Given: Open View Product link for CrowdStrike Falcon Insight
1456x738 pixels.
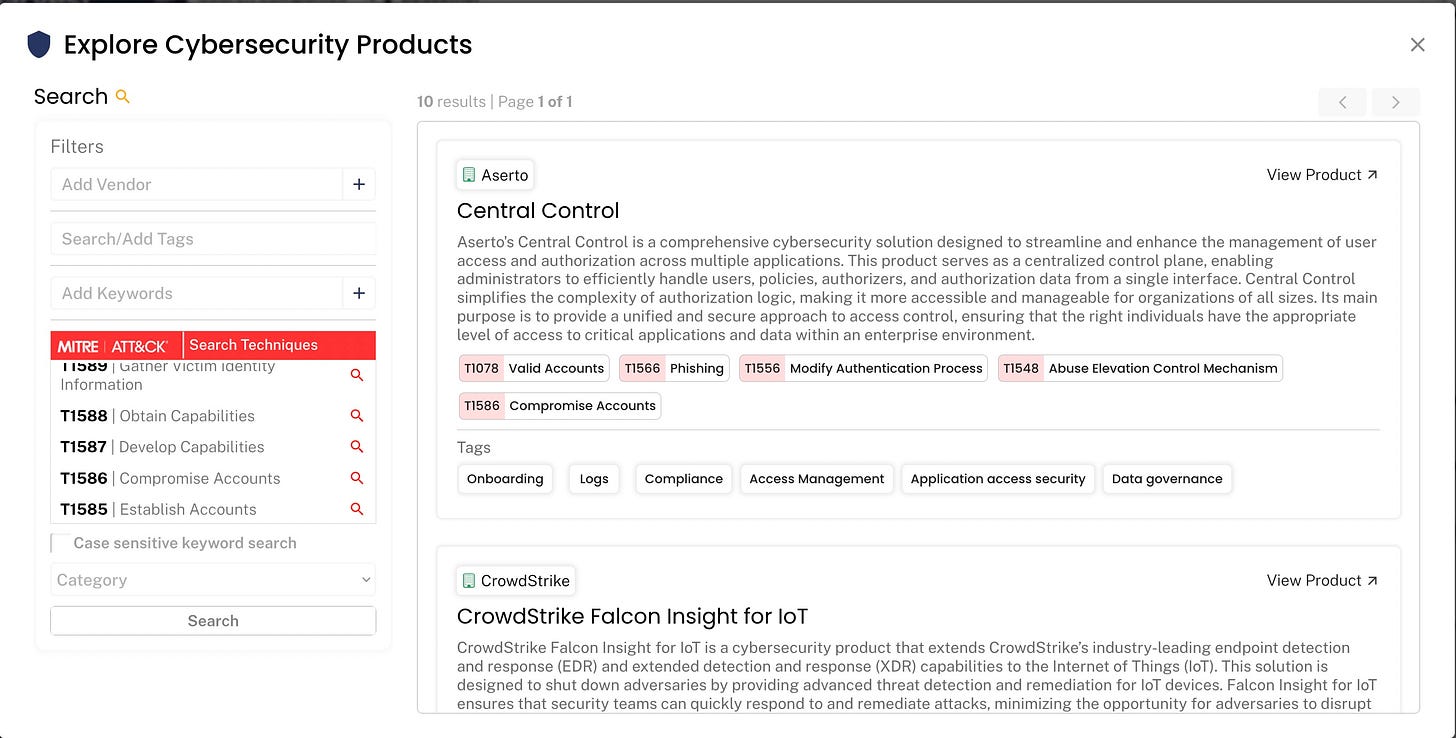Looking at the screenshot, I should (1322, 581).
